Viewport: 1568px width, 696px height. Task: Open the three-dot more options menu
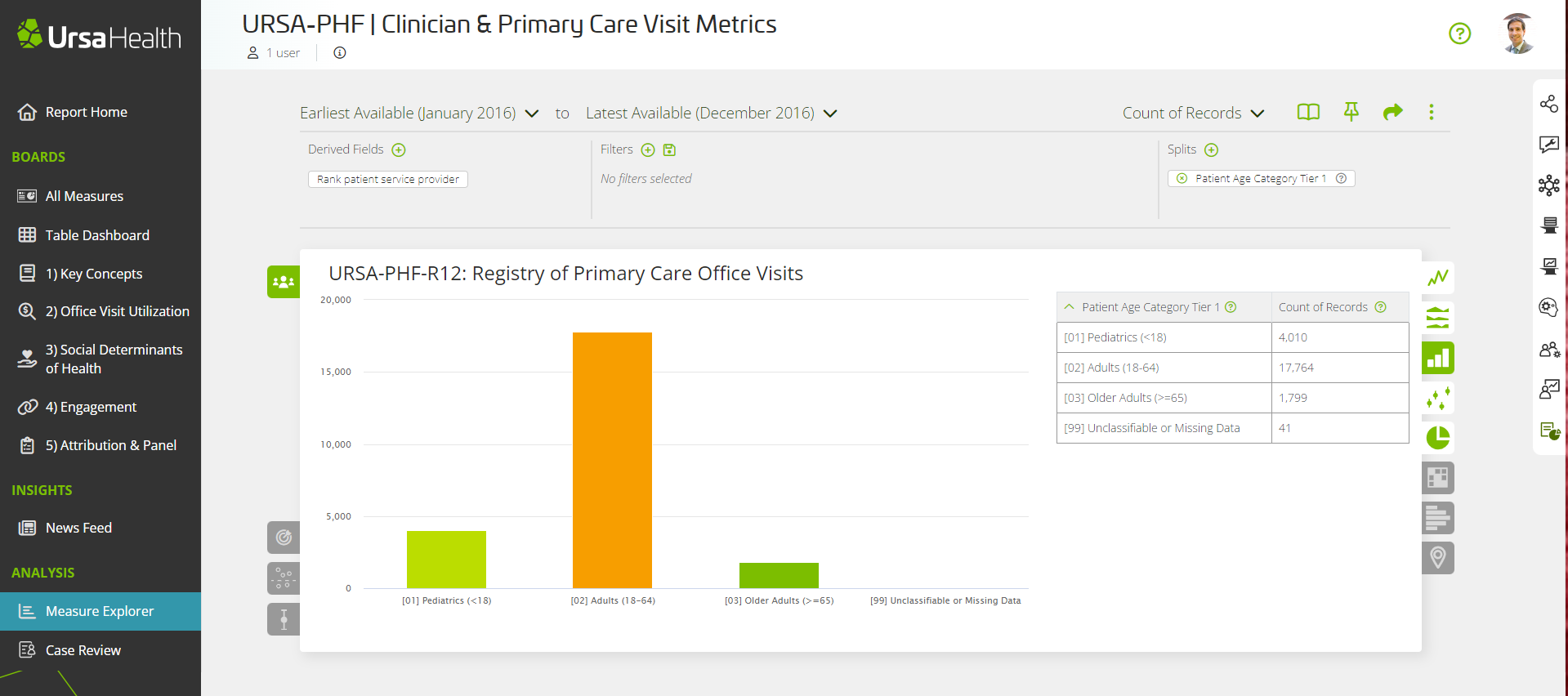(1432, 112)
